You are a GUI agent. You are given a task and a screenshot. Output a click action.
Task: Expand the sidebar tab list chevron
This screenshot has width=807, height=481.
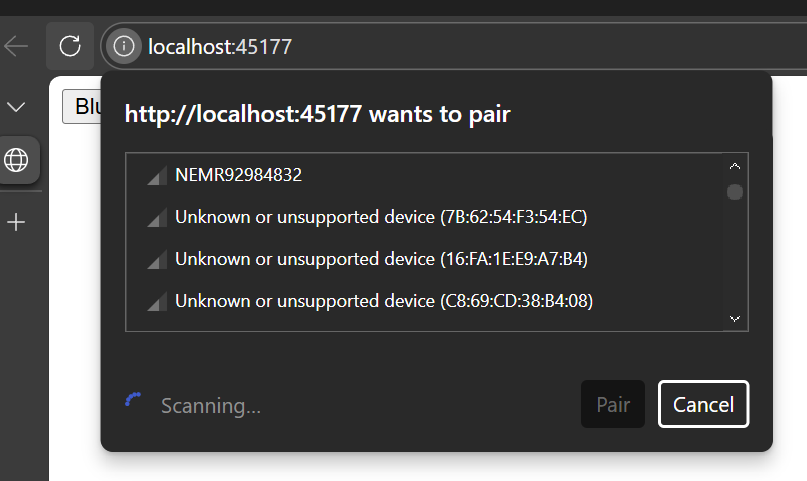17,107
